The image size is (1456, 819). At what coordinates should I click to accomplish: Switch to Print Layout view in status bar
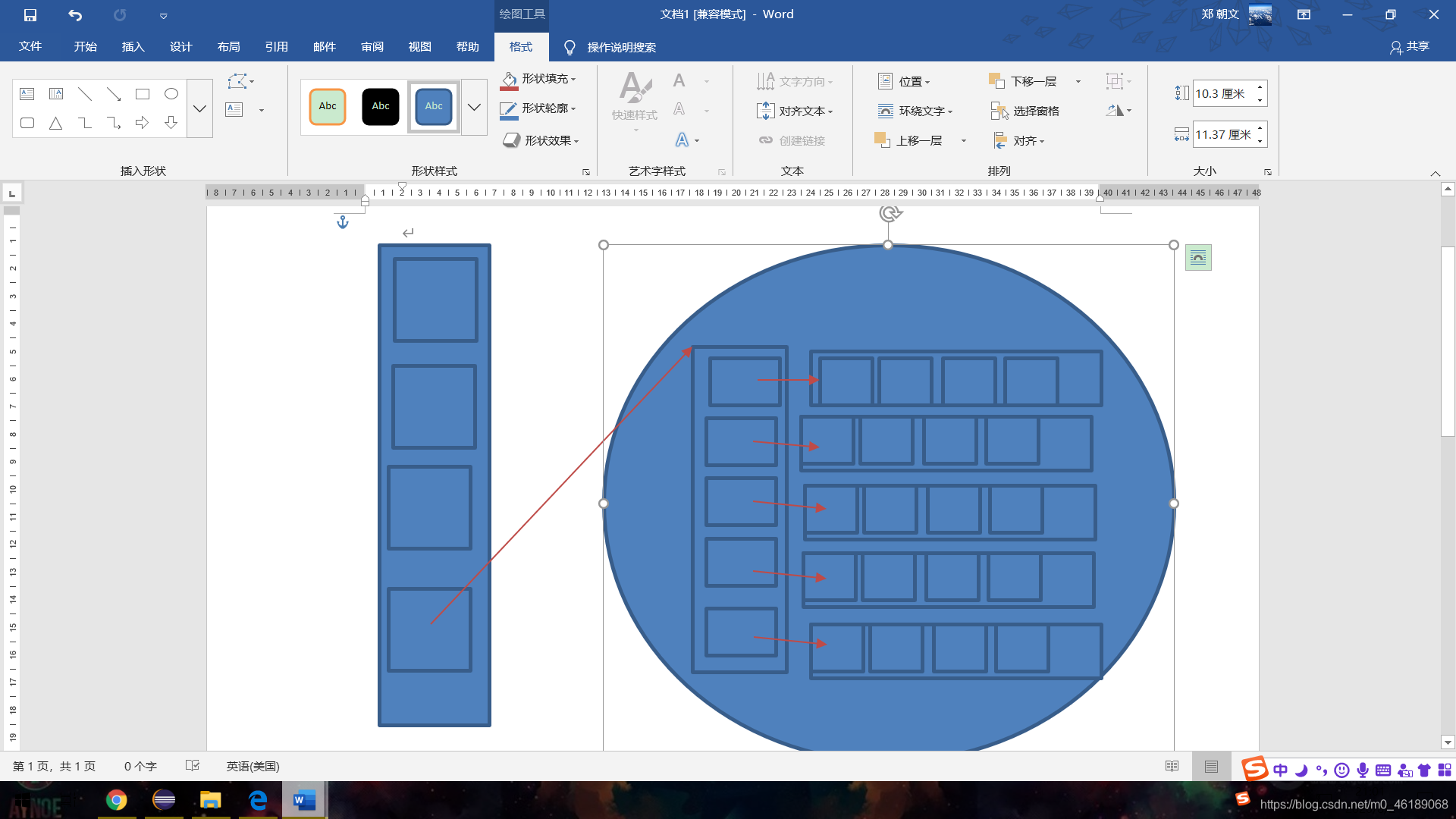(x=1211, y=767)
